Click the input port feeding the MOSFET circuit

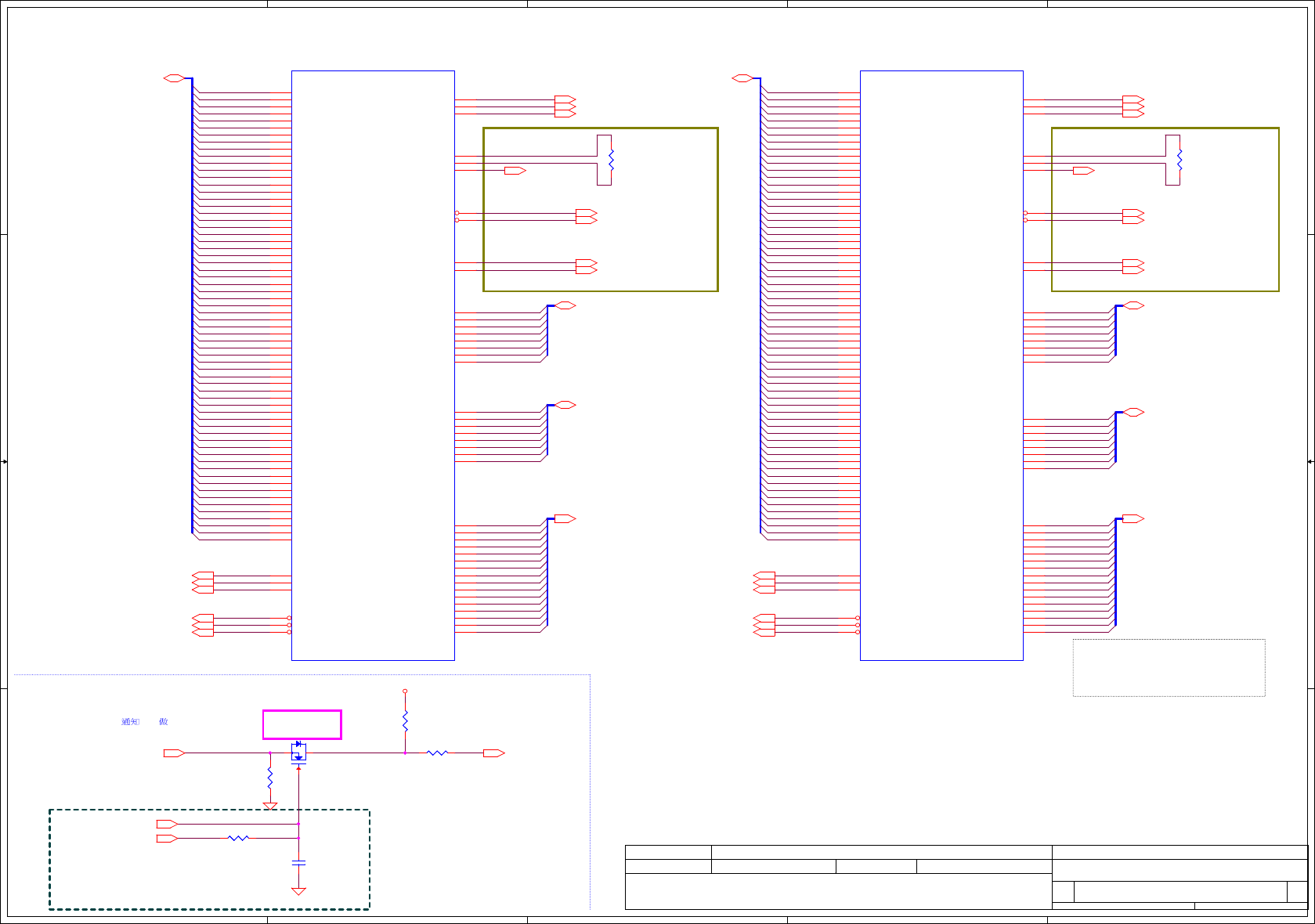pyautogui.click(x=174, y=753)
